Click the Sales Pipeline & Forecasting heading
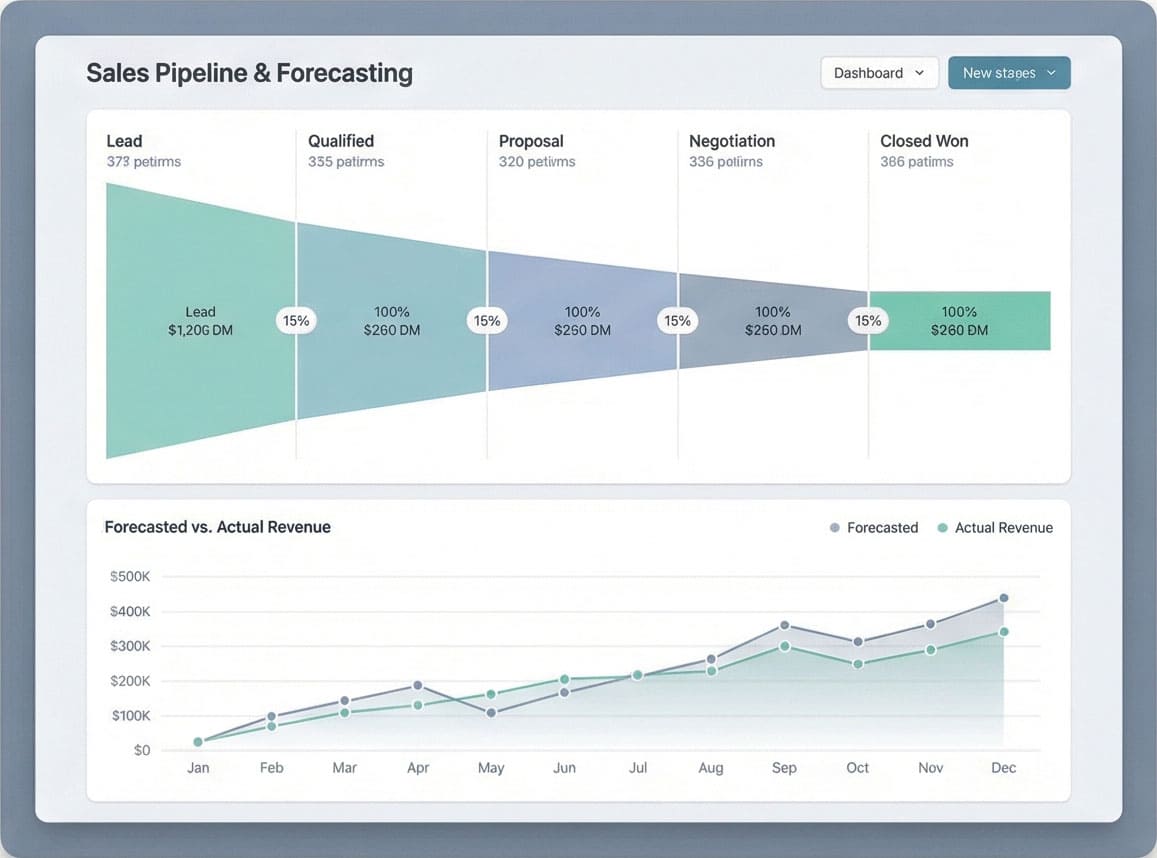 (x=249, y=72)
